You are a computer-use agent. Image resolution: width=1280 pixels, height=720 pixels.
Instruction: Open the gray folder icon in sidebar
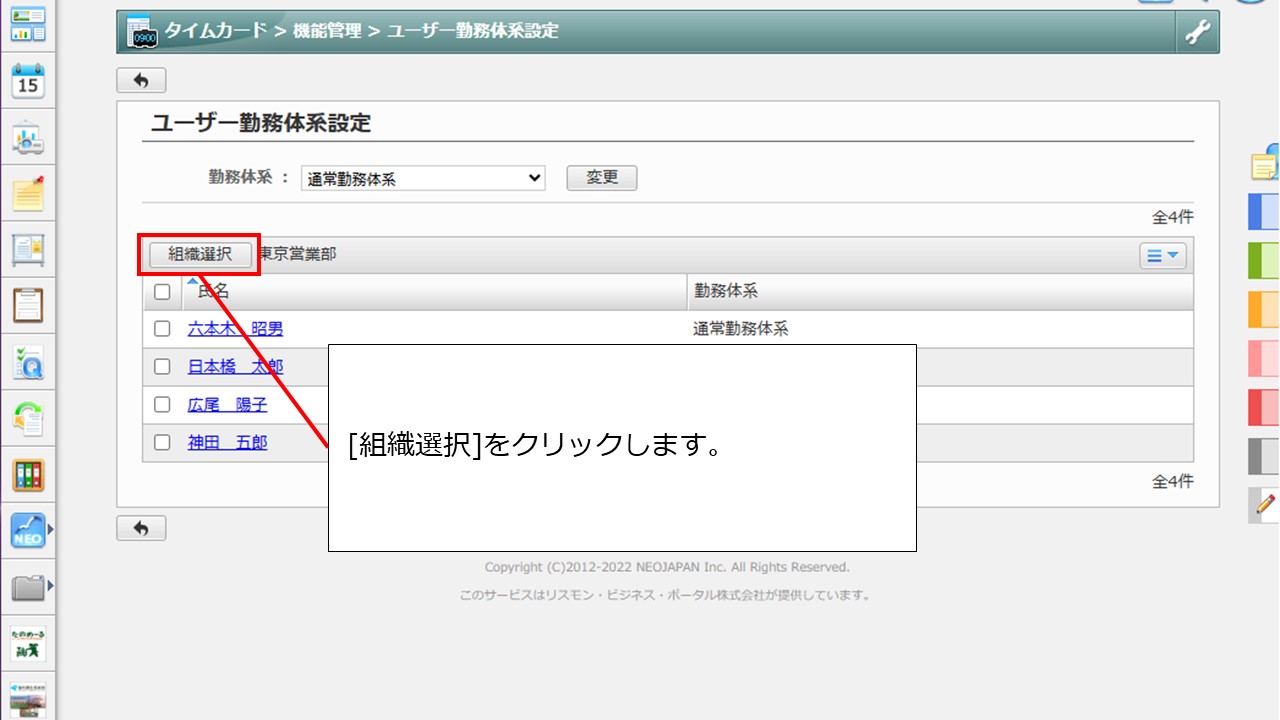coord(28,587)
